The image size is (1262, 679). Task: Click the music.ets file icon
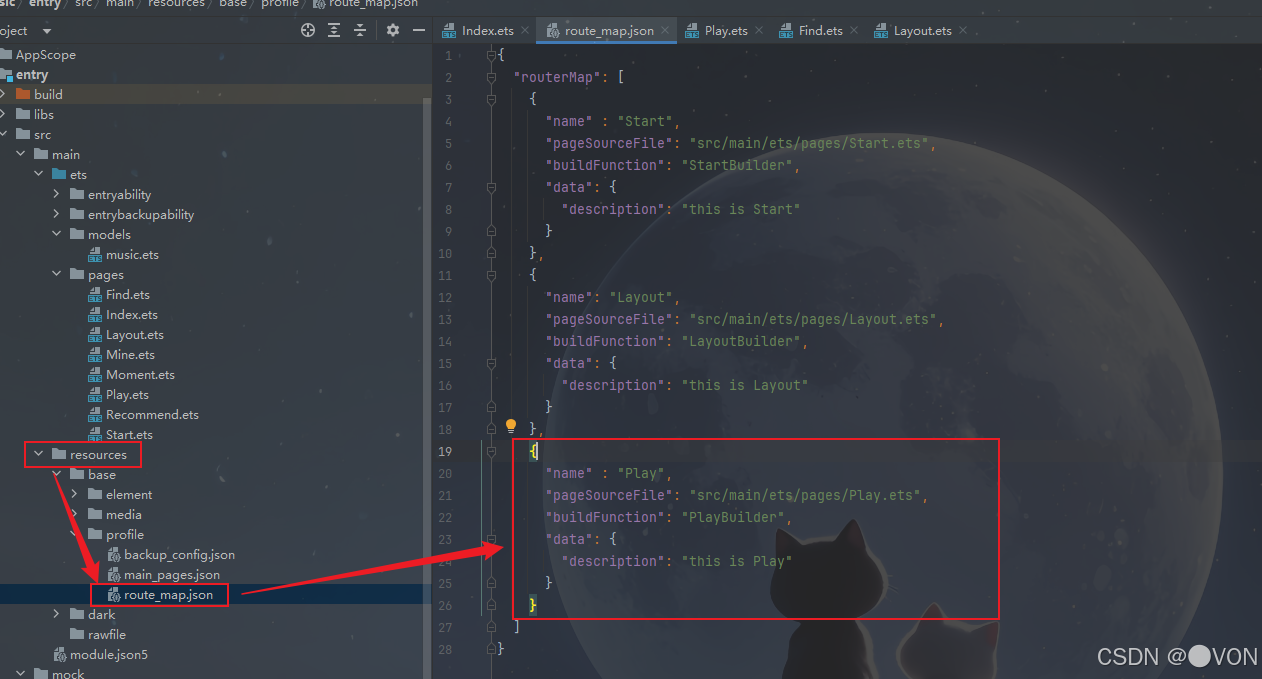click(95, 254)
